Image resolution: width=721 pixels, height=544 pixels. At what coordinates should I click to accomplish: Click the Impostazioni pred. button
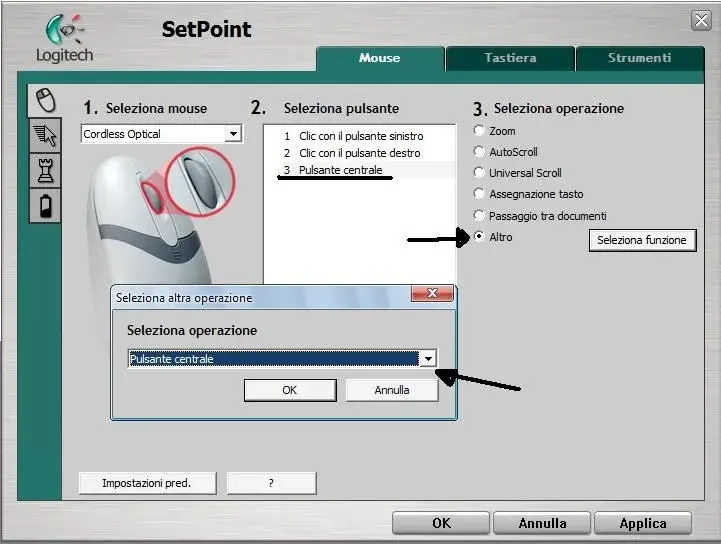(147, 483)
